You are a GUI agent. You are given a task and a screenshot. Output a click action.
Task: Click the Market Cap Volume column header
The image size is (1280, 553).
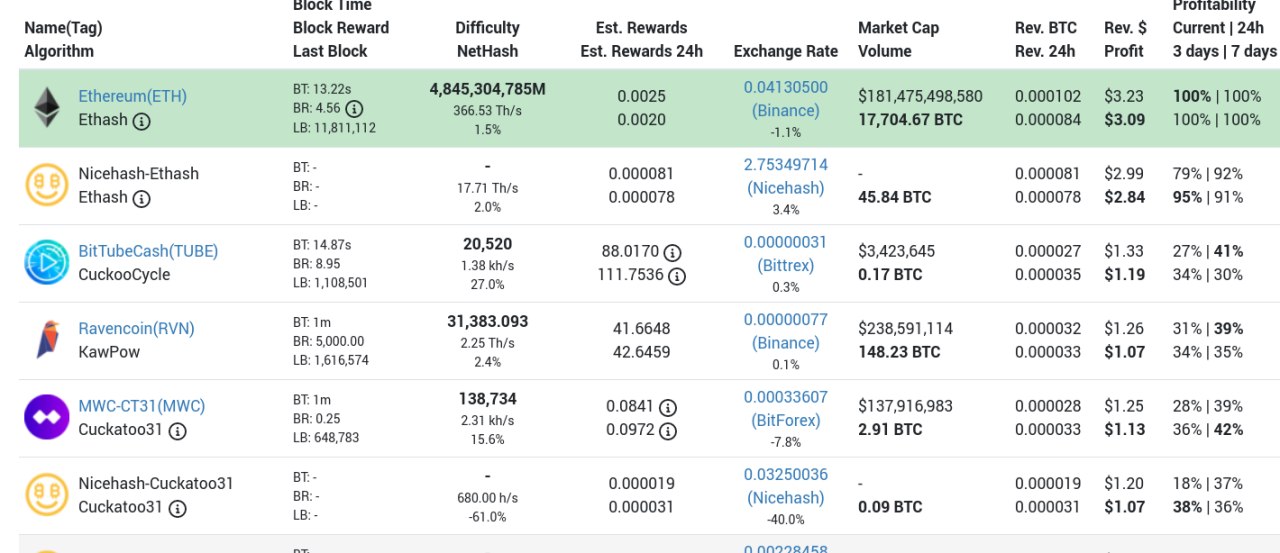(x=898, y=39)
